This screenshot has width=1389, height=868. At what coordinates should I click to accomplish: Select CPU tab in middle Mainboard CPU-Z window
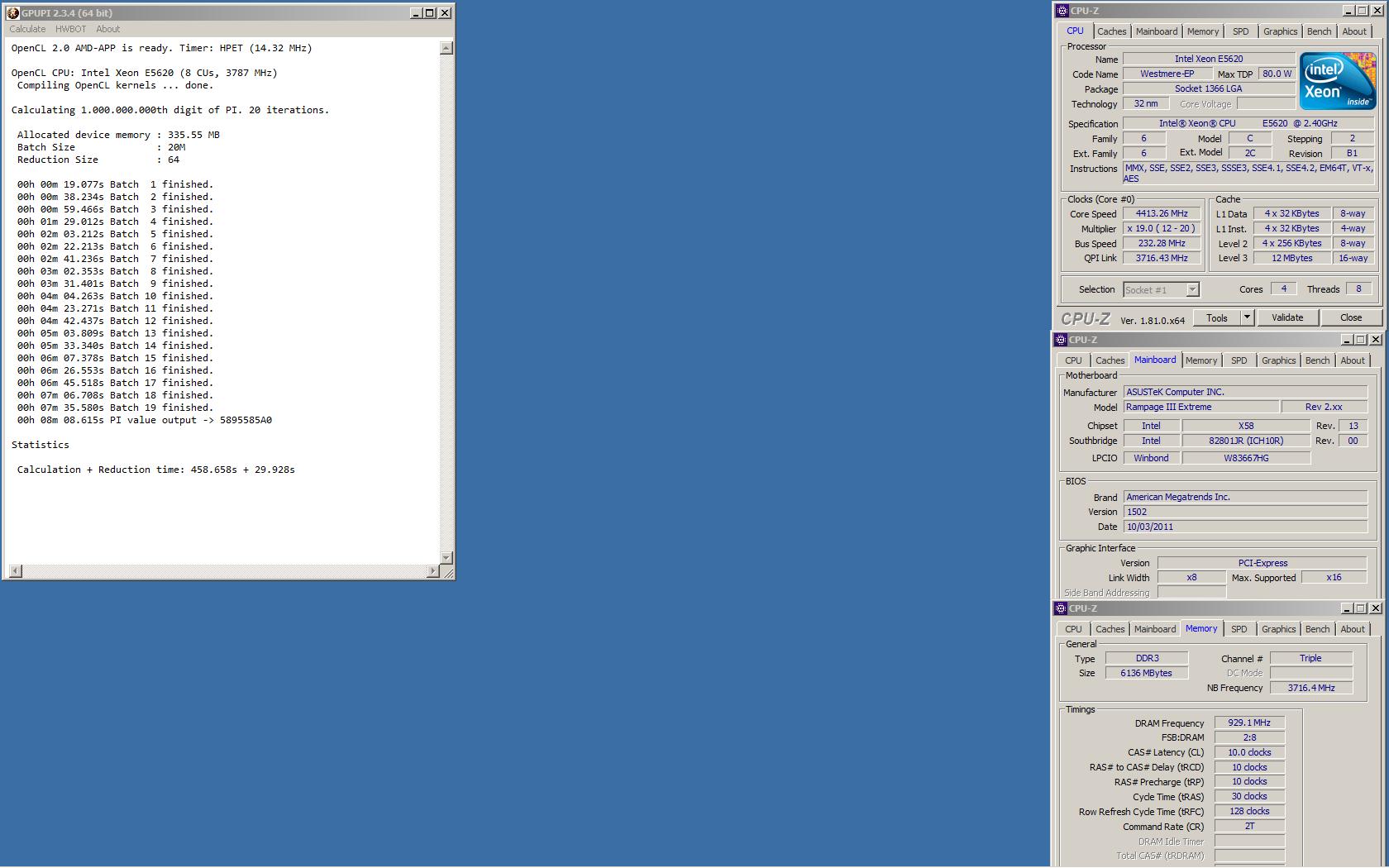click(1073, 360)
